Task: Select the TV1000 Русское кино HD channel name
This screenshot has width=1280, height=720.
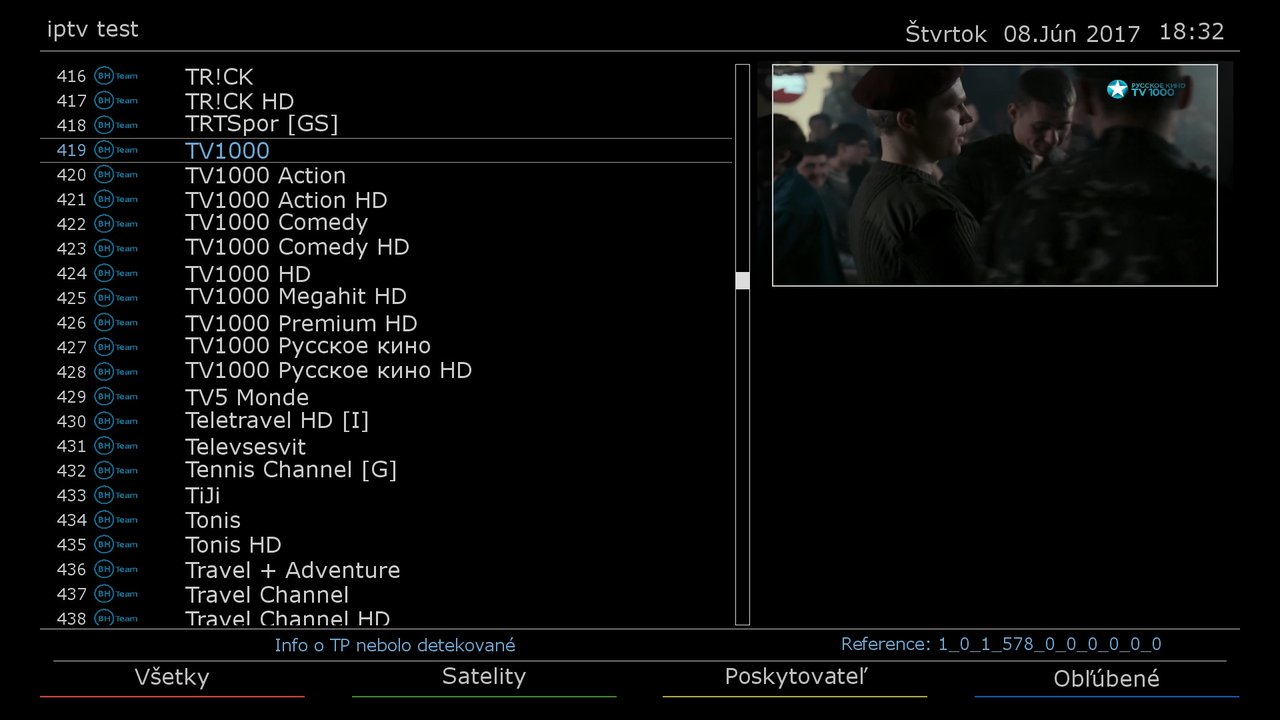Action: coord(329,371)
